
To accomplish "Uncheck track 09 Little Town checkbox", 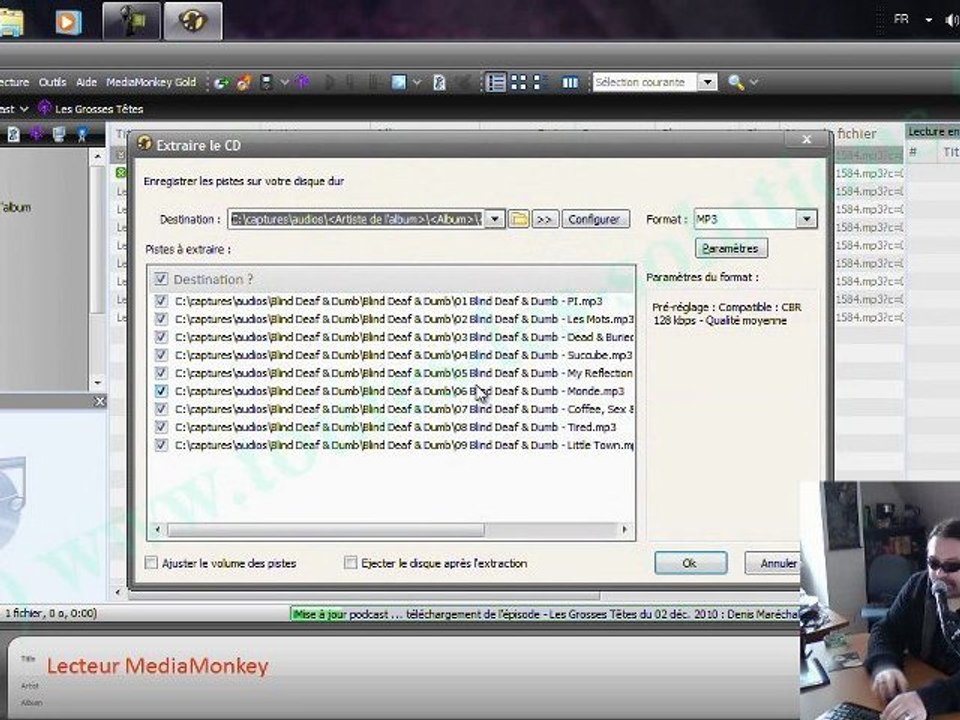I will click(x=161, y=445).
